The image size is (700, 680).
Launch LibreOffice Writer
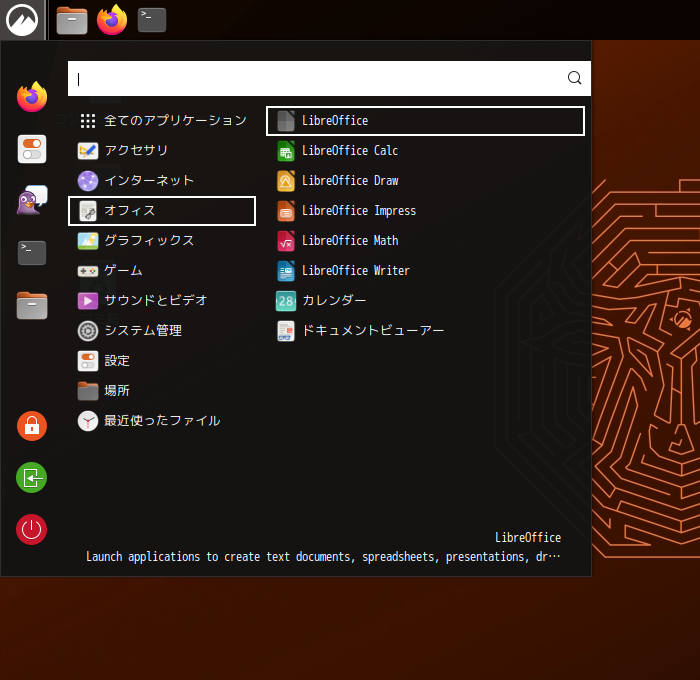(425, 271)
